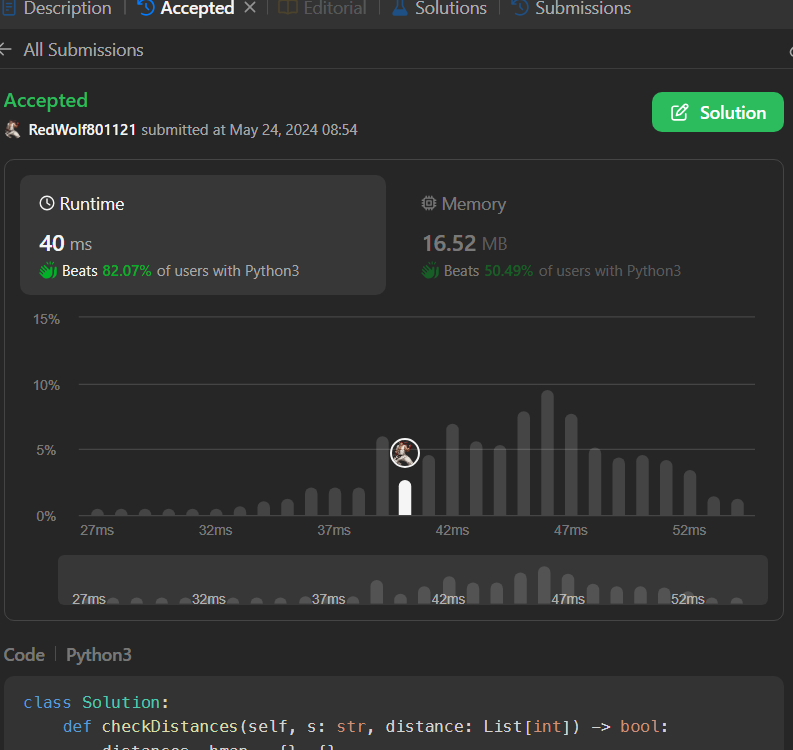Open the Editorial tab
The image size is (793, 750).
tap(334, 9)
